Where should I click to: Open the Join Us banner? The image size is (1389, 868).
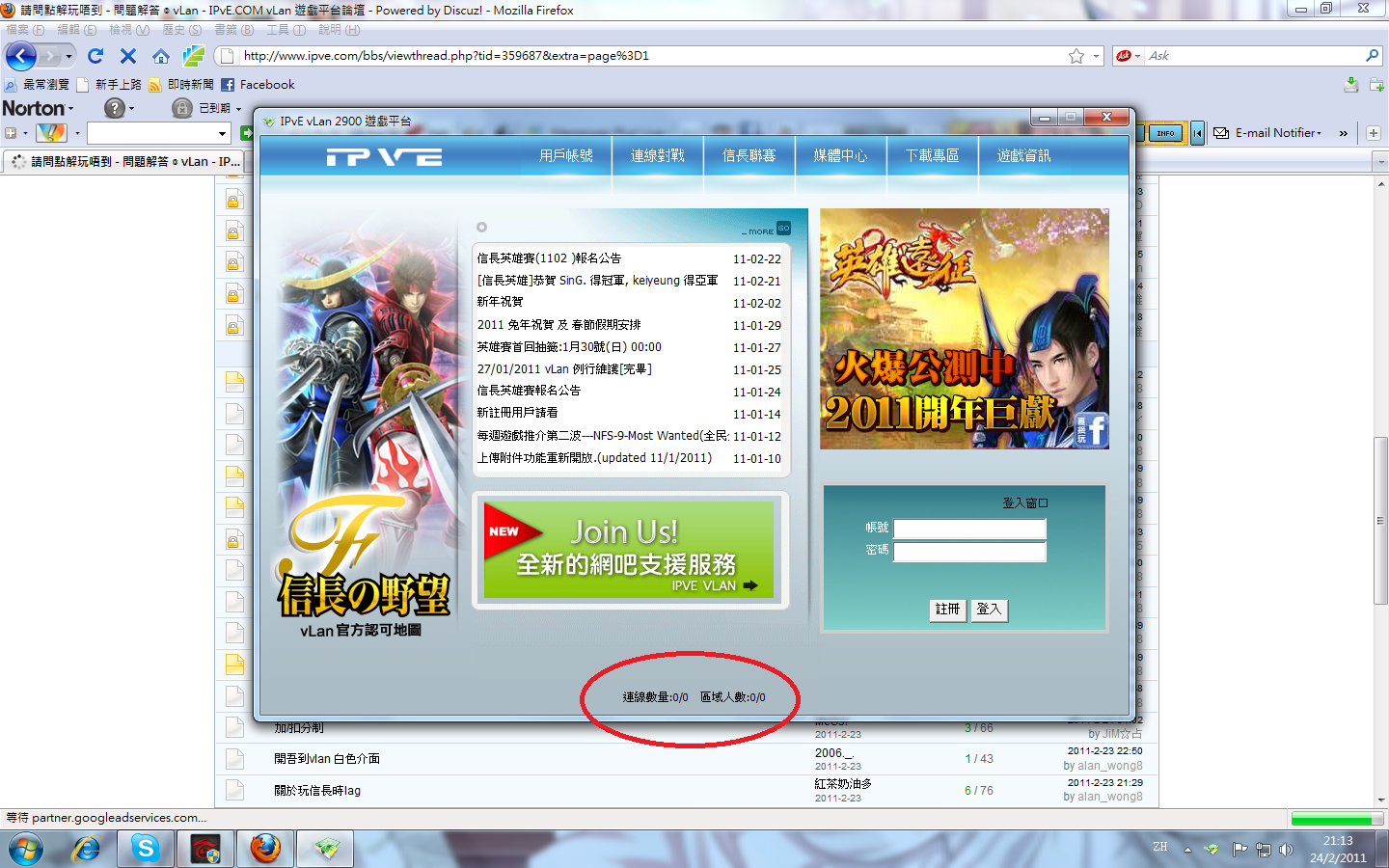(x=629, y=550)
